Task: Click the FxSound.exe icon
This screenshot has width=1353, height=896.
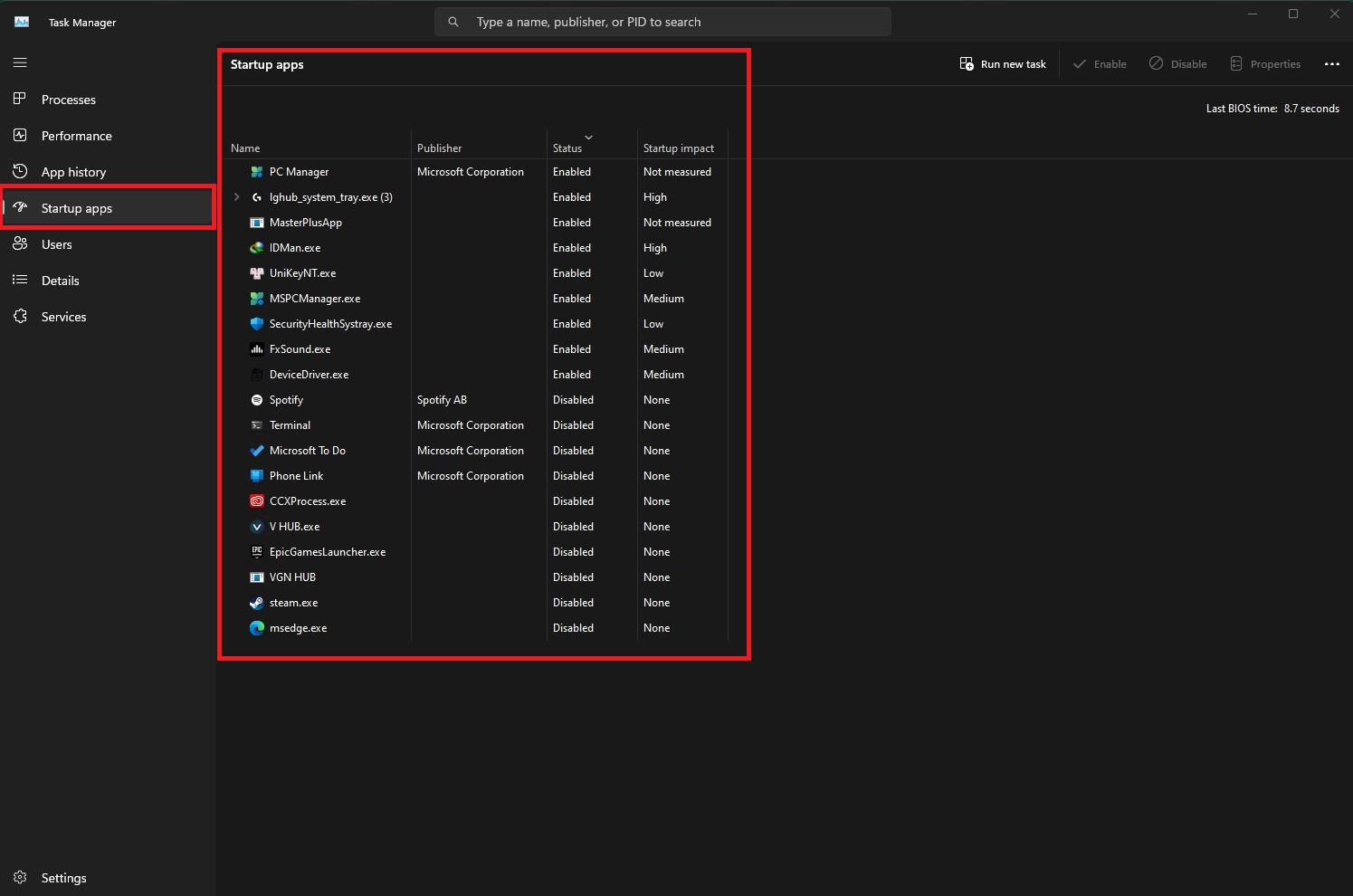Action: coord(257,349)
